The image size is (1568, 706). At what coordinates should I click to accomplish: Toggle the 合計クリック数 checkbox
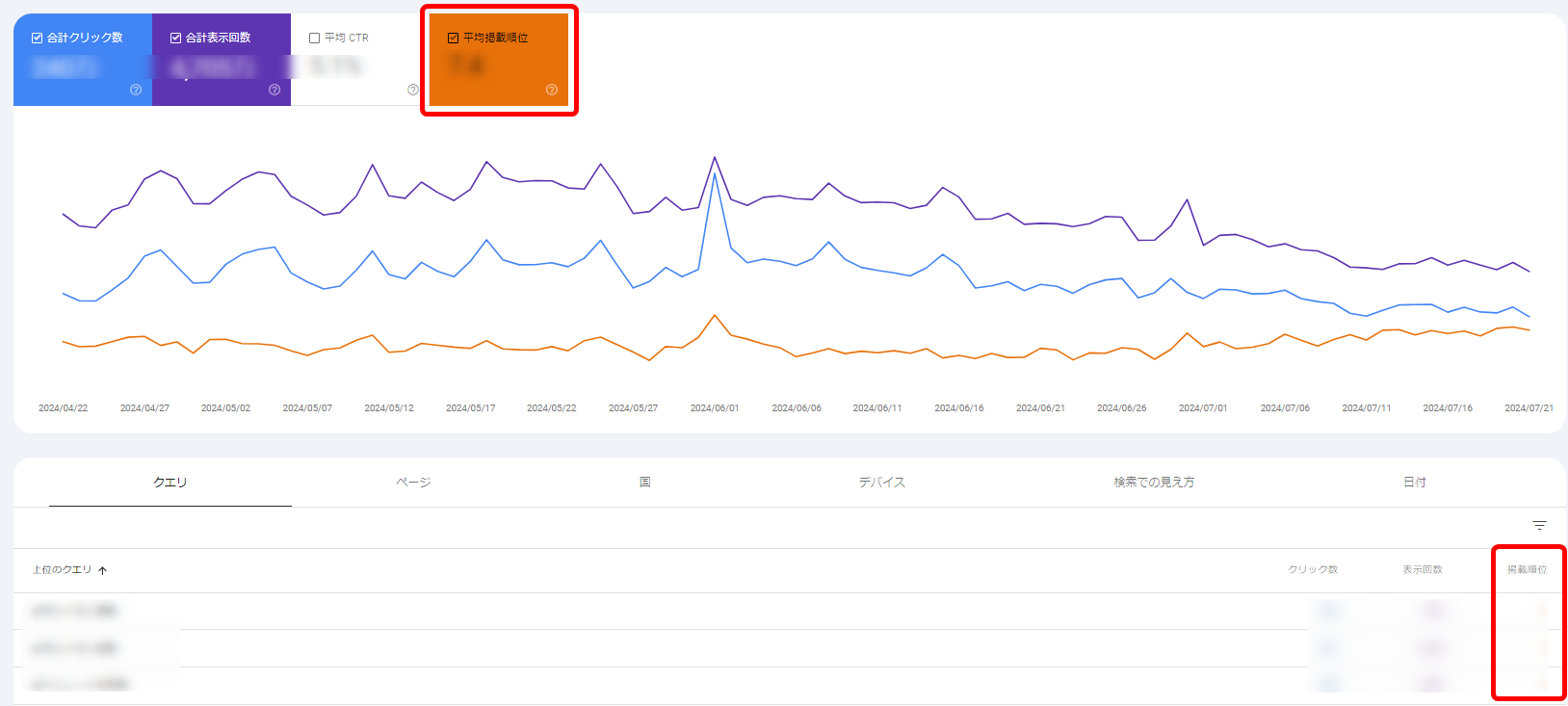[37, 38]
